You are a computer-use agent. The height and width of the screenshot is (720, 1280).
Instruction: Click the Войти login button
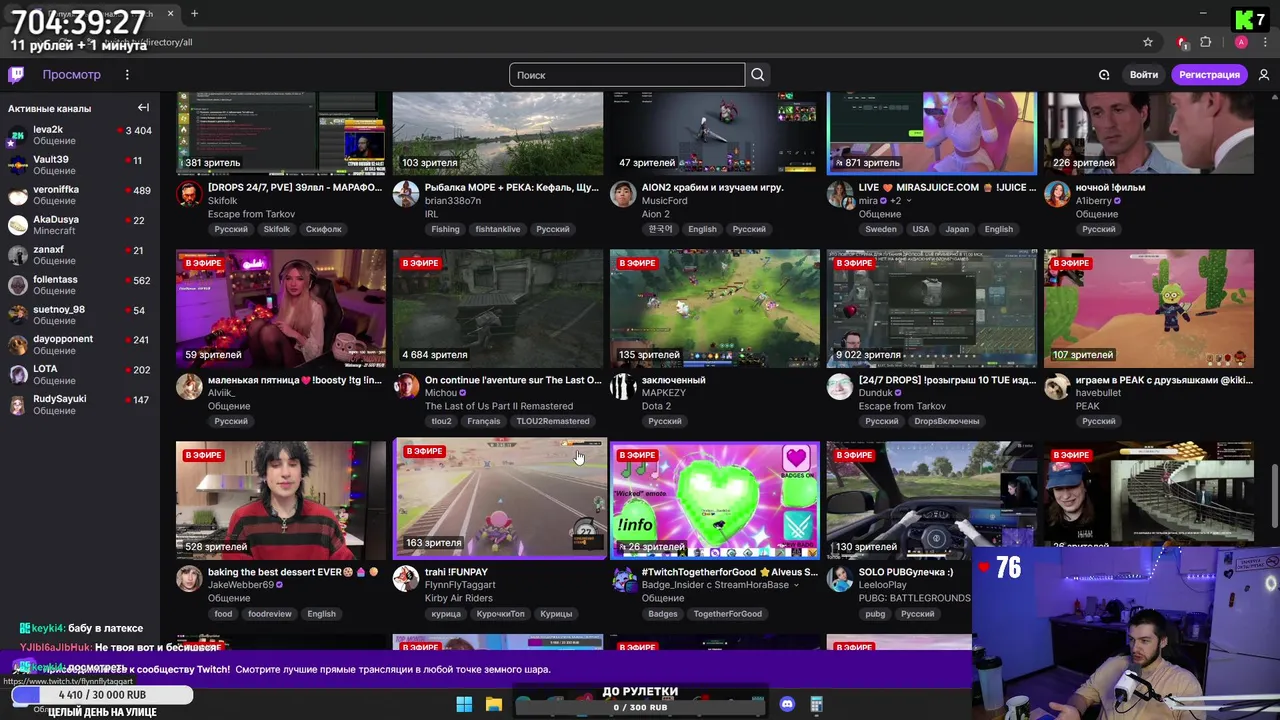[1144, 75]
